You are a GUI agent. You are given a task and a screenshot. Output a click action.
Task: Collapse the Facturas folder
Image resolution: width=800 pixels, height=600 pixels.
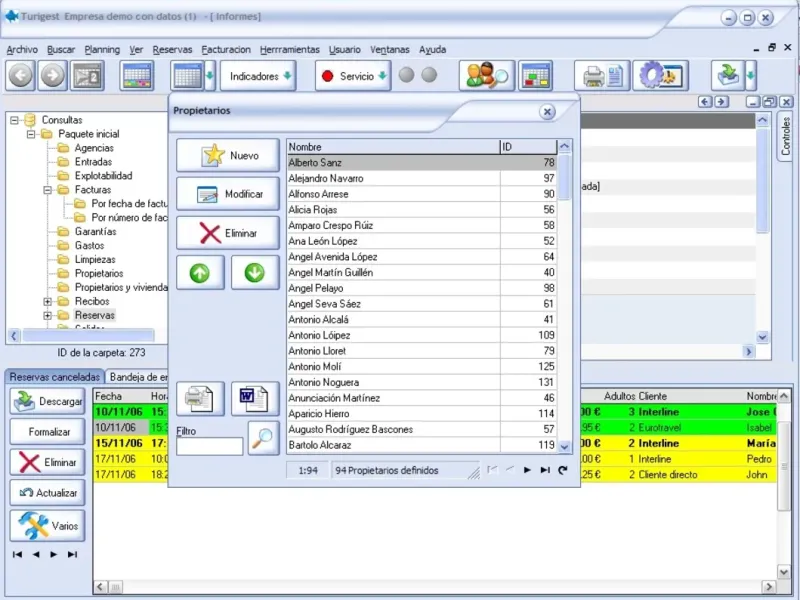47,190
